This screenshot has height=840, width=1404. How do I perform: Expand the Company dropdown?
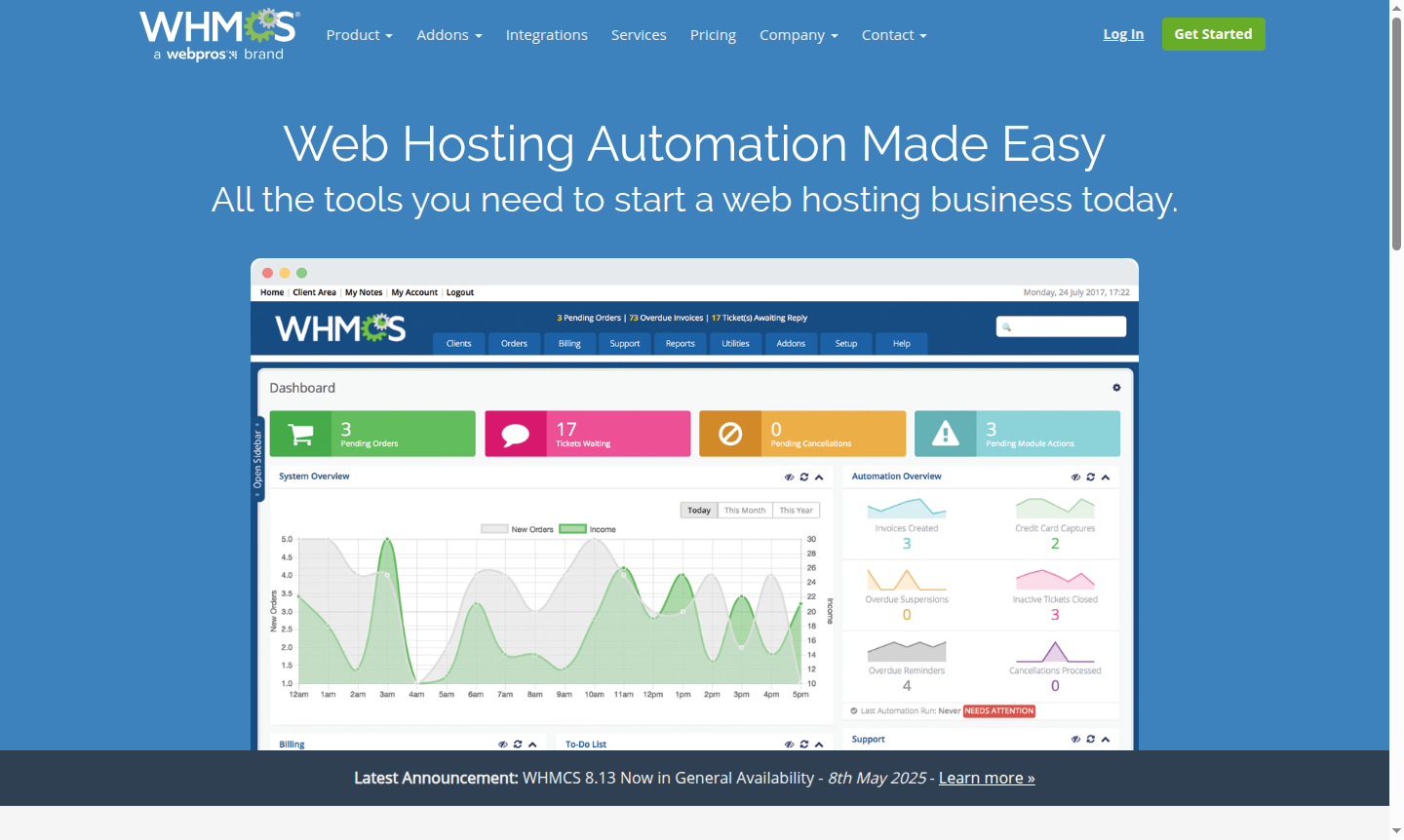pos(798,34)
